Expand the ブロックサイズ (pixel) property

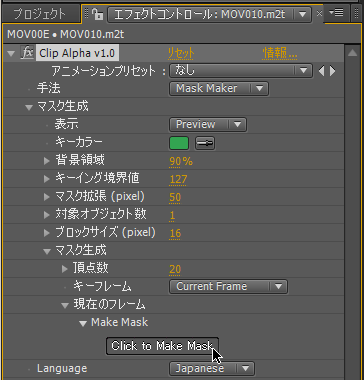(47, 233)
